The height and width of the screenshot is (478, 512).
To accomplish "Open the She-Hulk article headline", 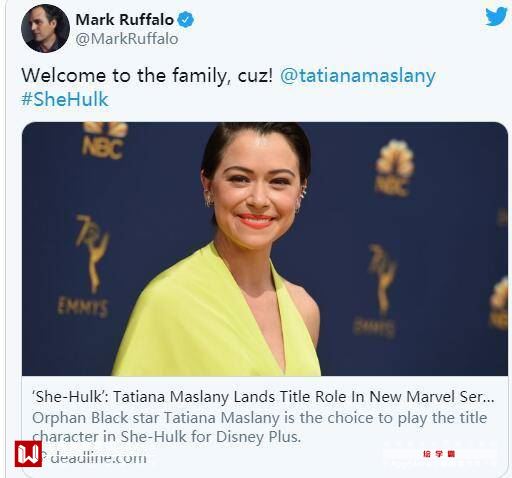I will click(x=263, y=397).
